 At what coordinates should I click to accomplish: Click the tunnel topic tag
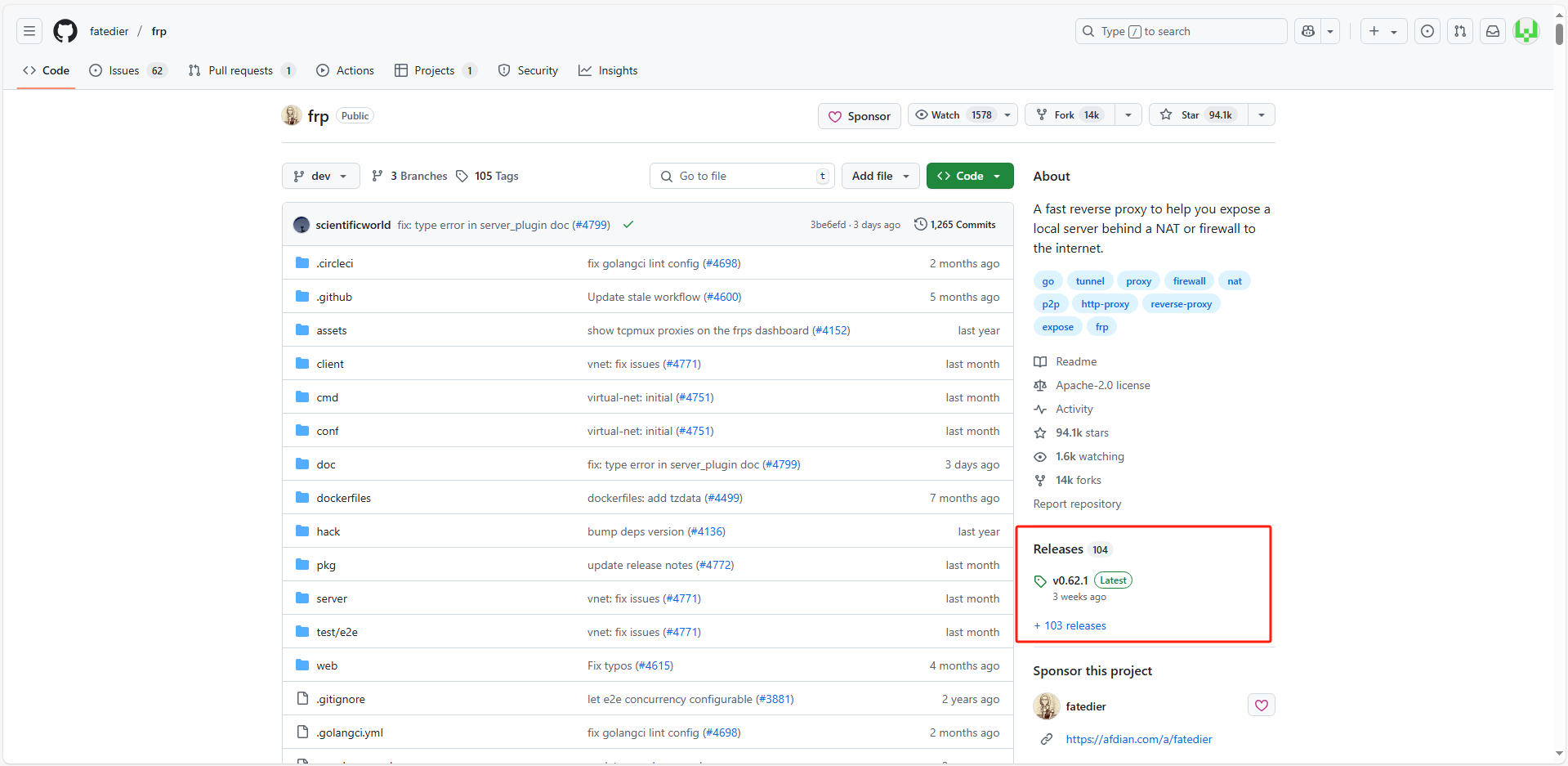point(1090,281)
